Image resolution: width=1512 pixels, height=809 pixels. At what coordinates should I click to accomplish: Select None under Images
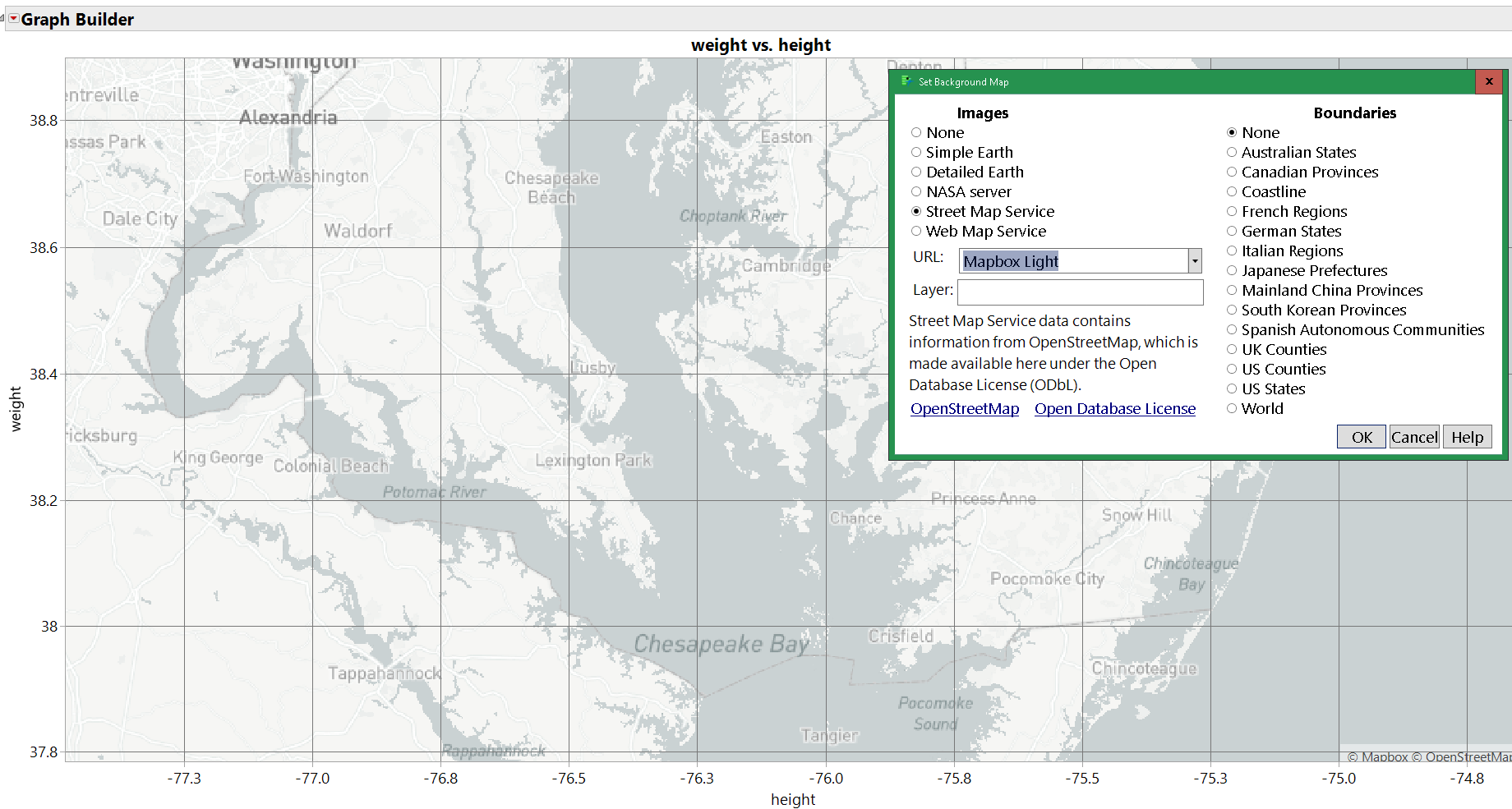coord(916,132)
